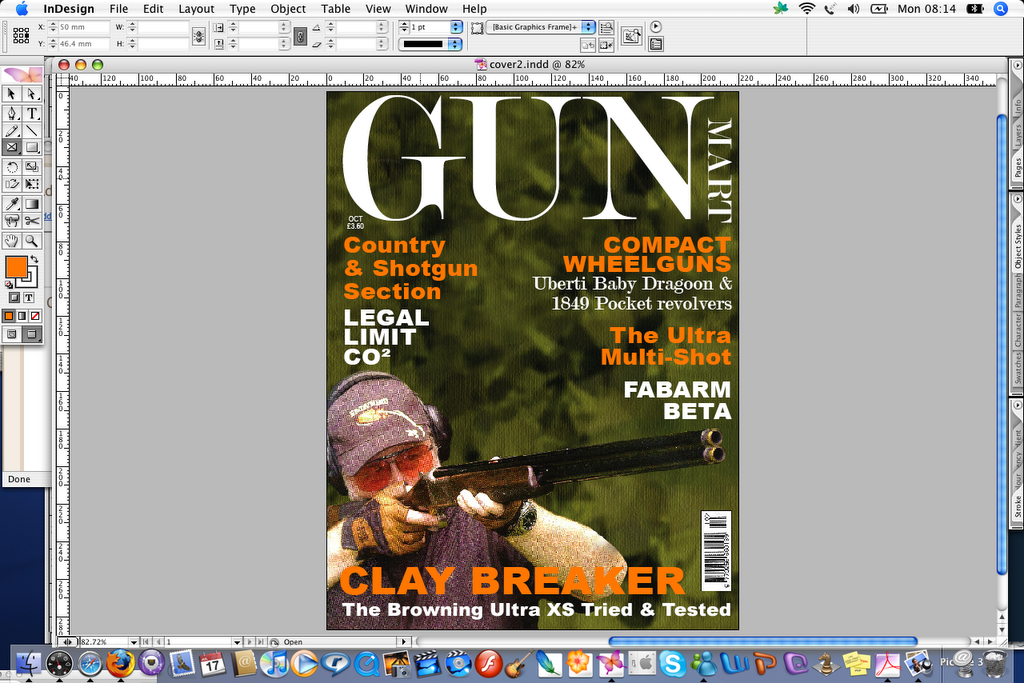Open the Type menu
1024x683 pixels.
click(x=242, y=9)
